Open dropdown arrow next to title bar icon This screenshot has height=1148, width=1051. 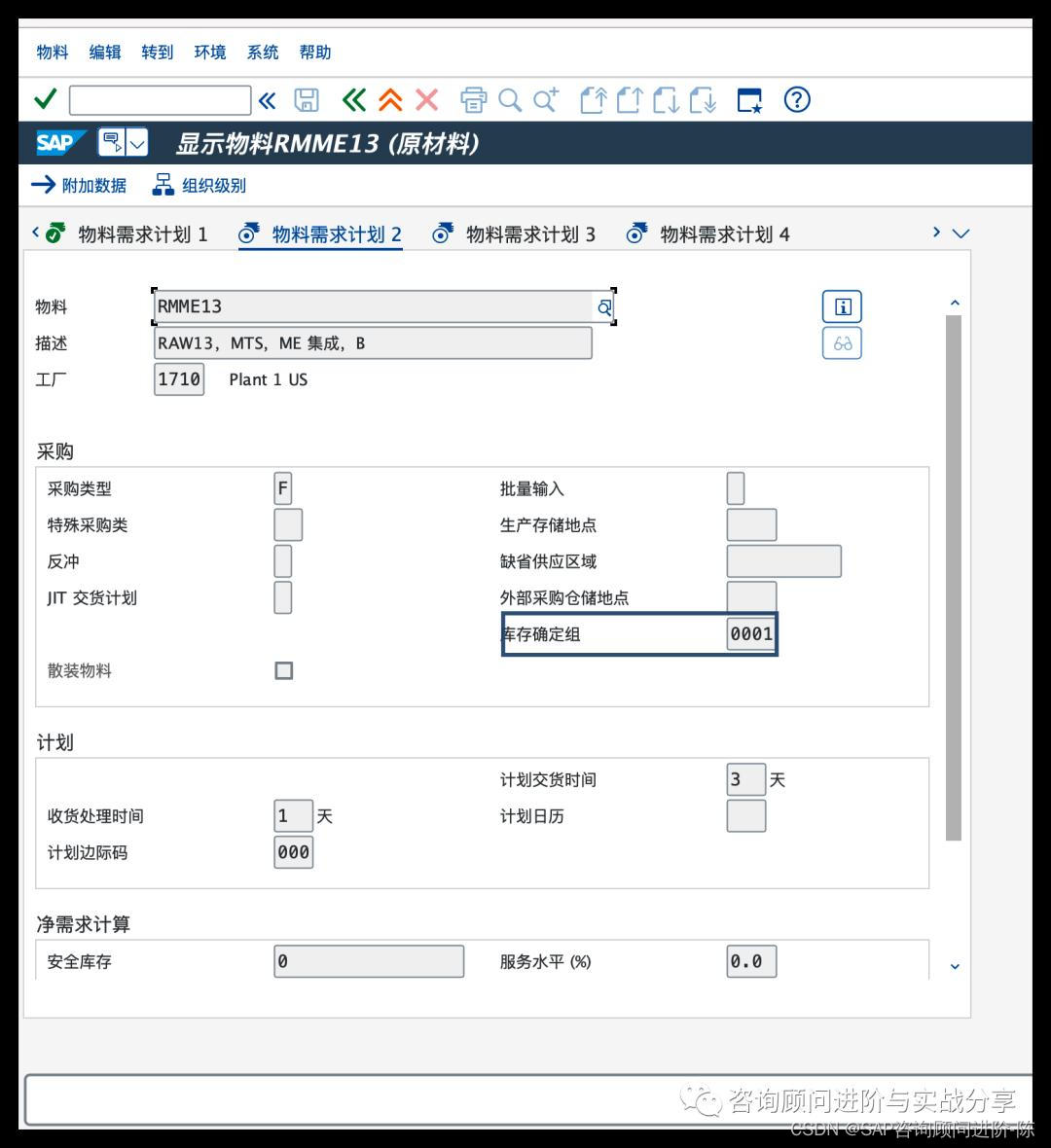(137, 142)
